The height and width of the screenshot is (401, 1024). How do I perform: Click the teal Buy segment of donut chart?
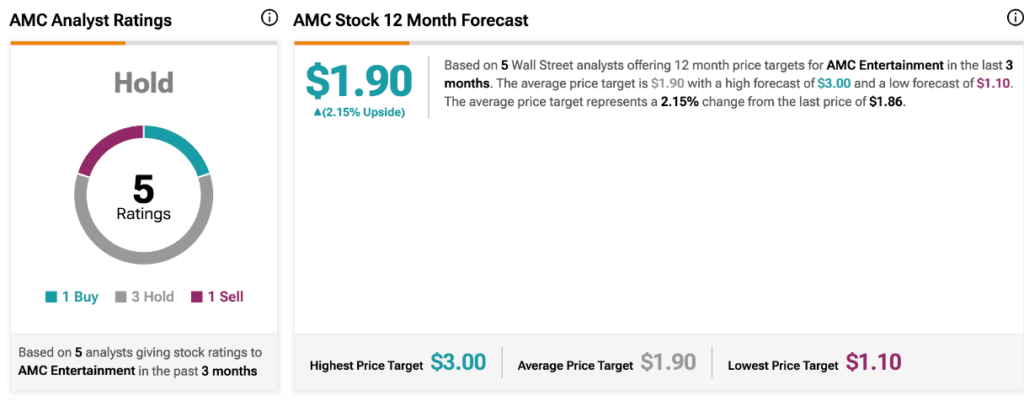[x=183, y=144]
